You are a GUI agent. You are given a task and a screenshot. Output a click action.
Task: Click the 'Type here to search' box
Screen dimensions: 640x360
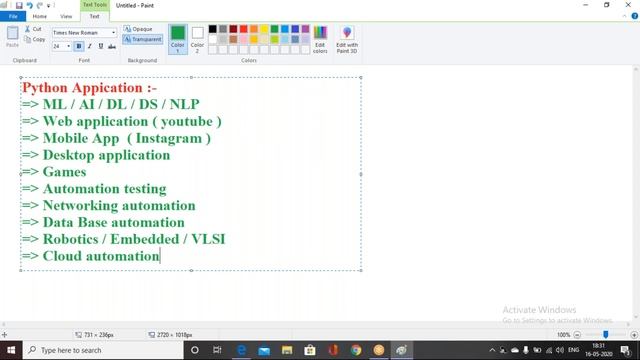coord(103,350)
